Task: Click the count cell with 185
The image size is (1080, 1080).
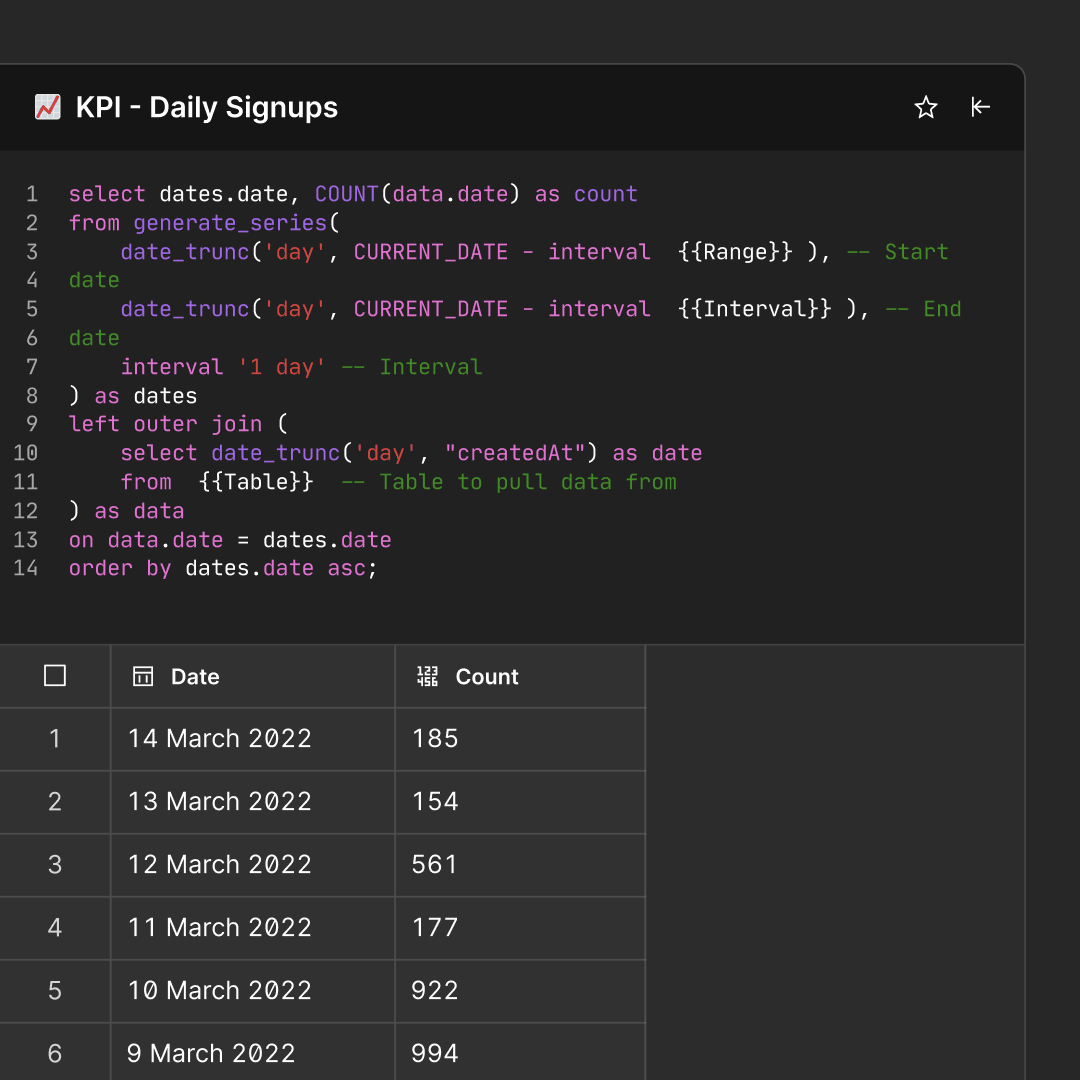Action: pyautogui.click(x=520, y=739)
